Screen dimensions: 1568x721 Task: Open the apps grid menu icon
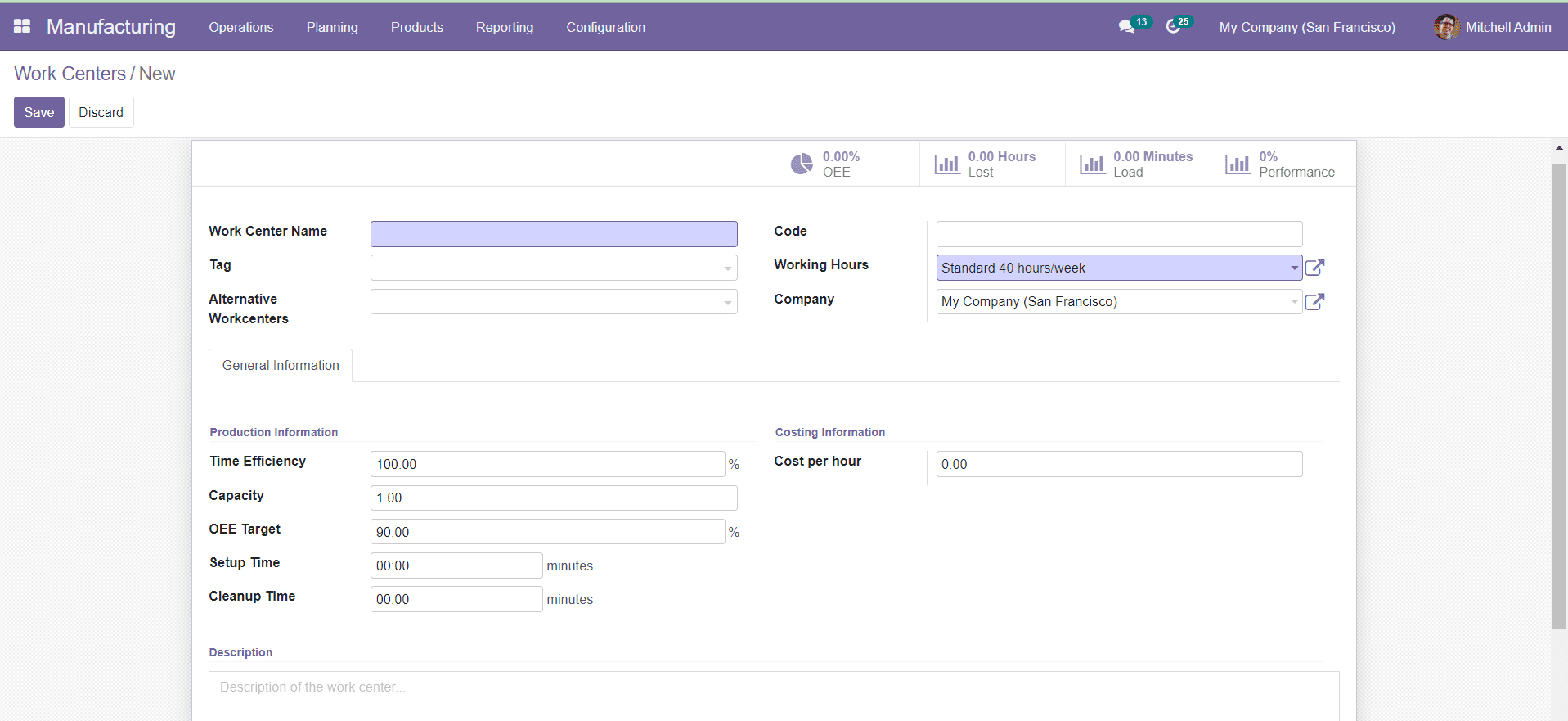(x=22, y=26)
